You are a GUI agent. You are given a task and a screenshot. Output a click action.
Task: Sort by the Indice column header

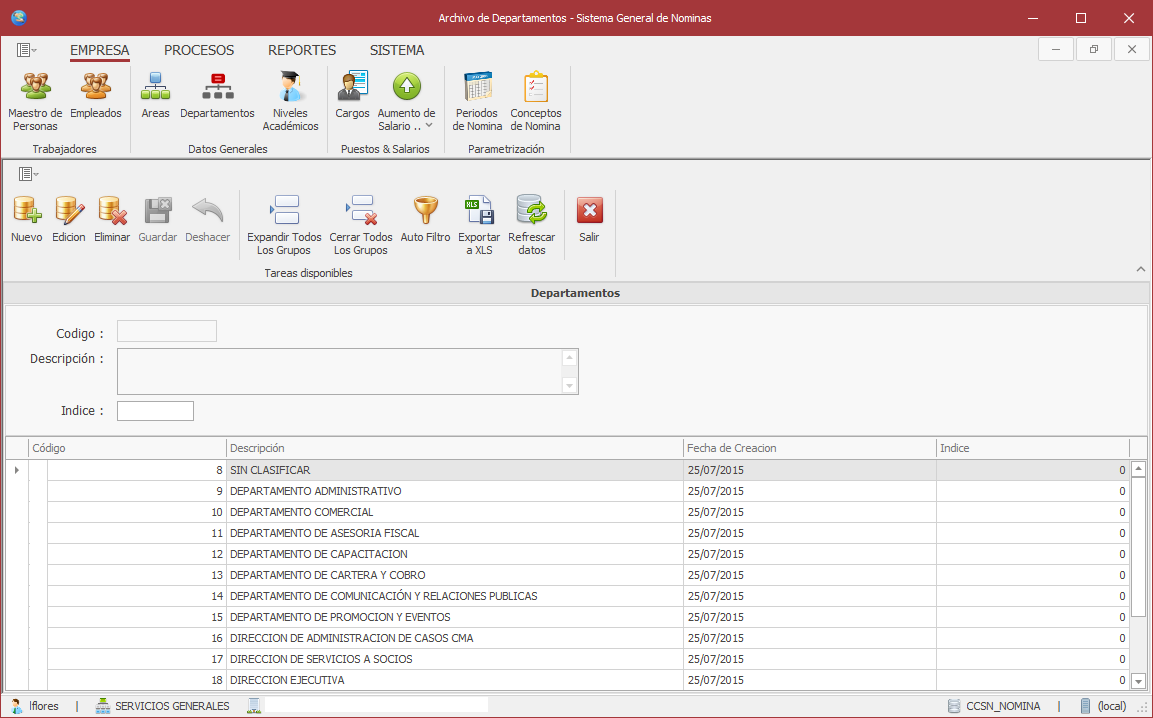coord(1033,448)
